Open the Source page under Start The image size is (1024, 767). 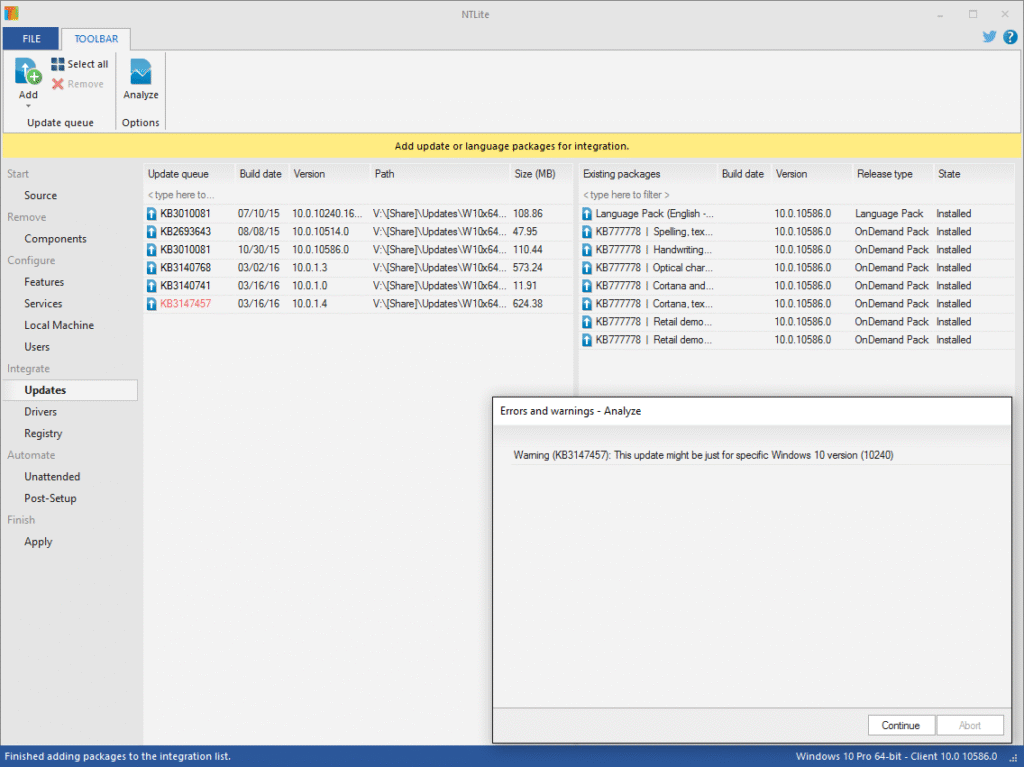40,195
